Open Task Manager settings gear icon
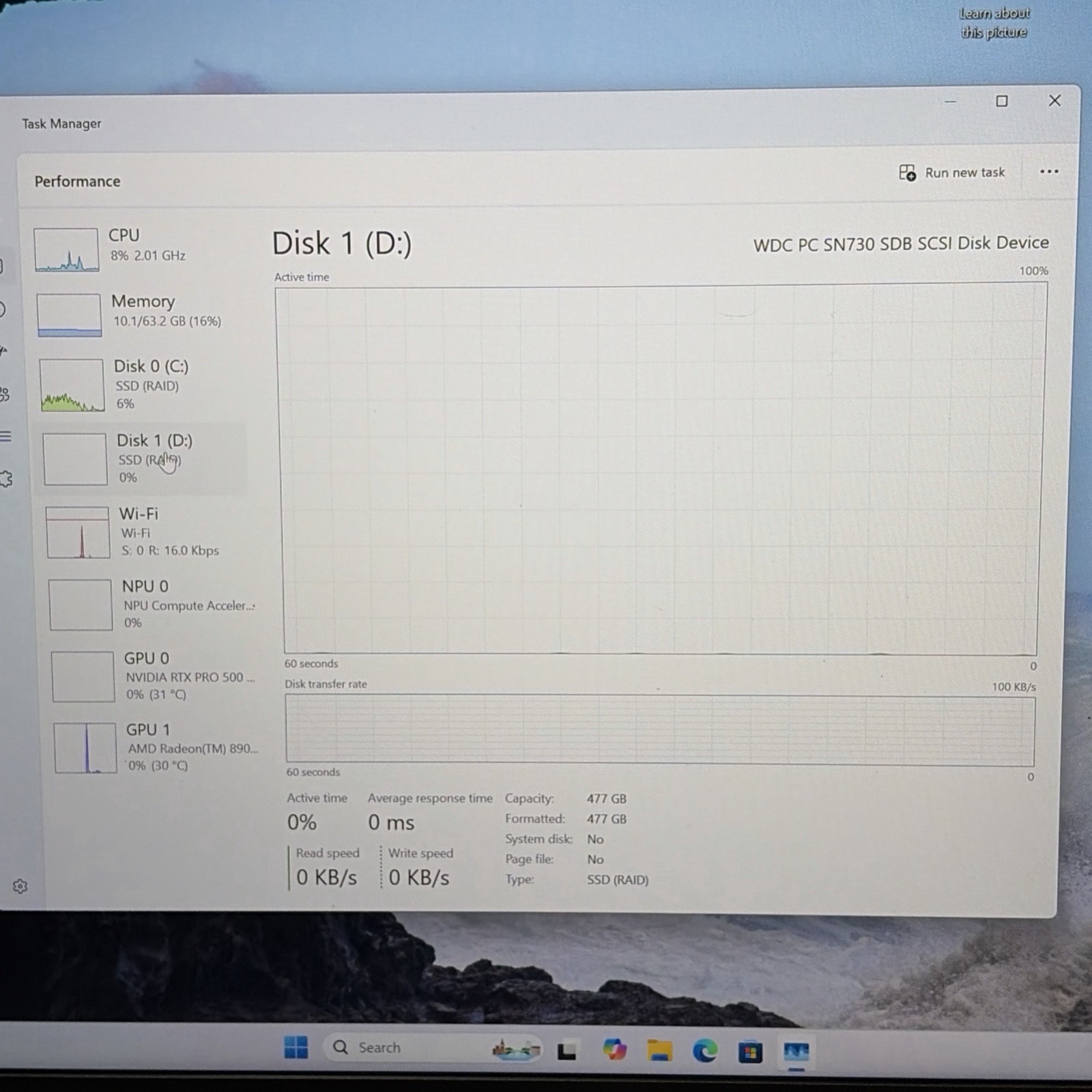Viewport: 1092px width, 1092px height. (x=20, y=886)
